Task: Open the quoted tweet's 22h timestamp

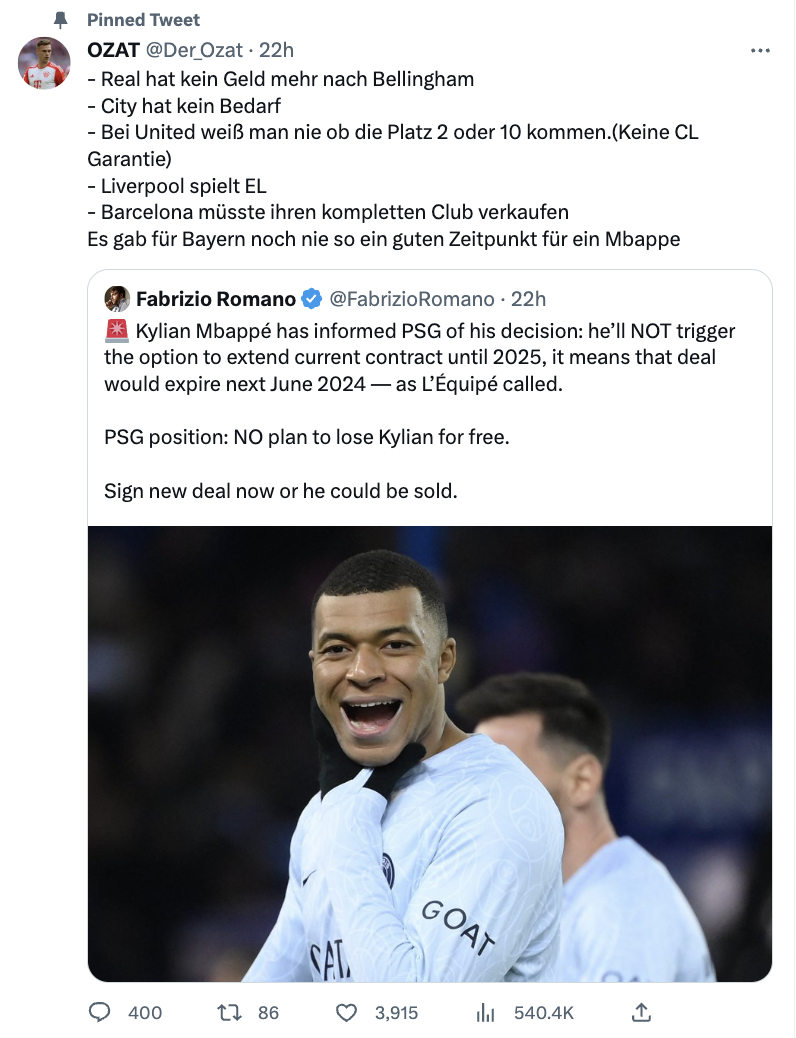Action: tap(529, 299)
